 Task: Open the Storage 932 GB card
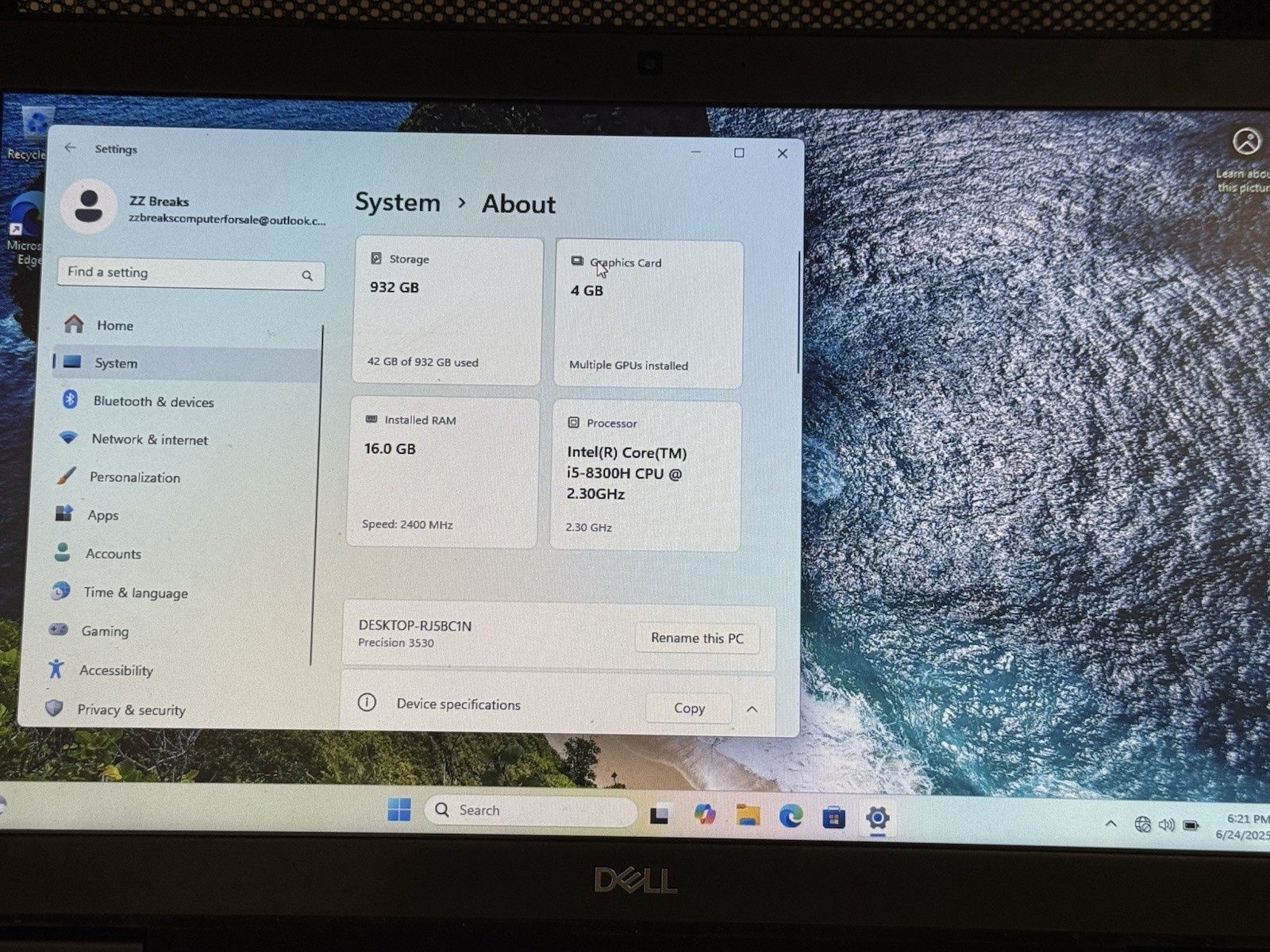coord(447,311)
